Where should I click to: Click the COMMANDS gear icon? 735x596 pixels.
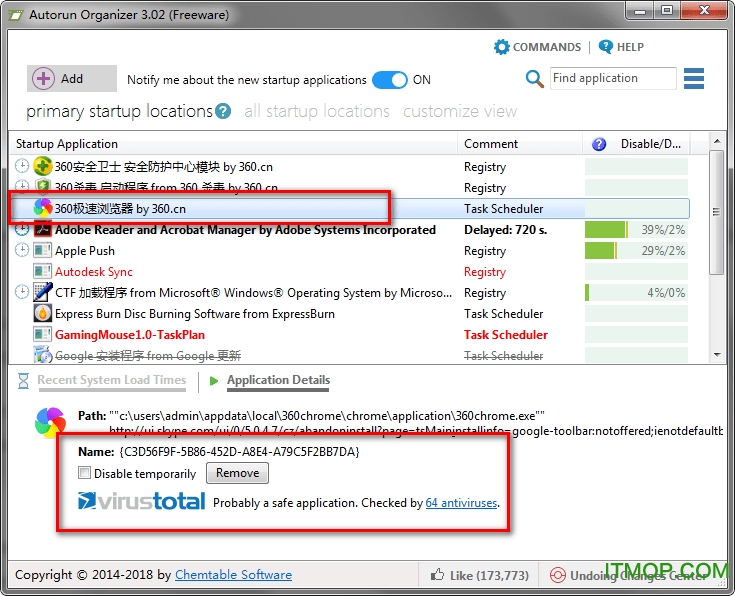pos(502,47)
